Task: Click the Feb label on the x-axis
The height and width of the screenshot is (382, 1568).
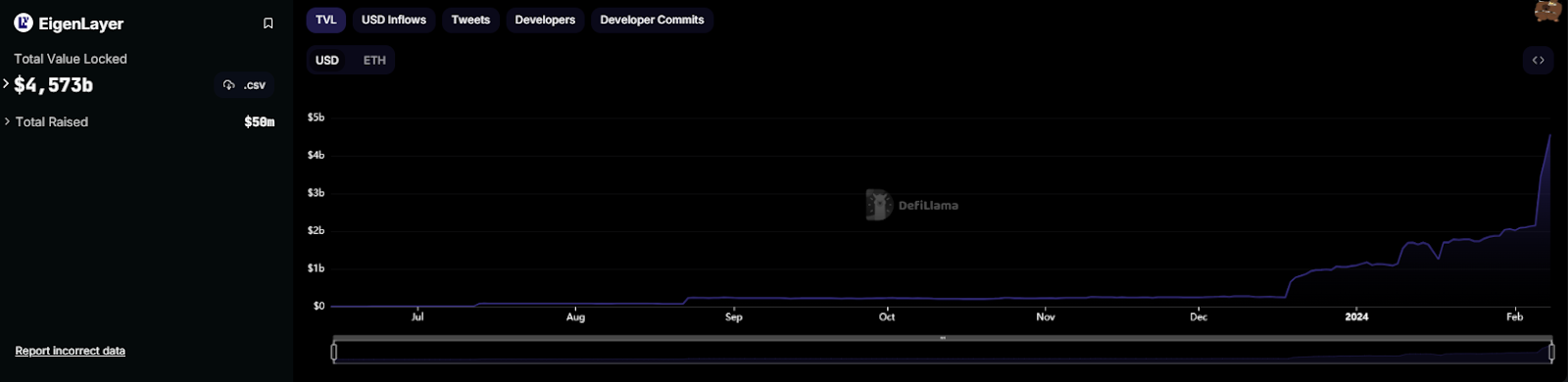Action: (x=1514, y=316)
